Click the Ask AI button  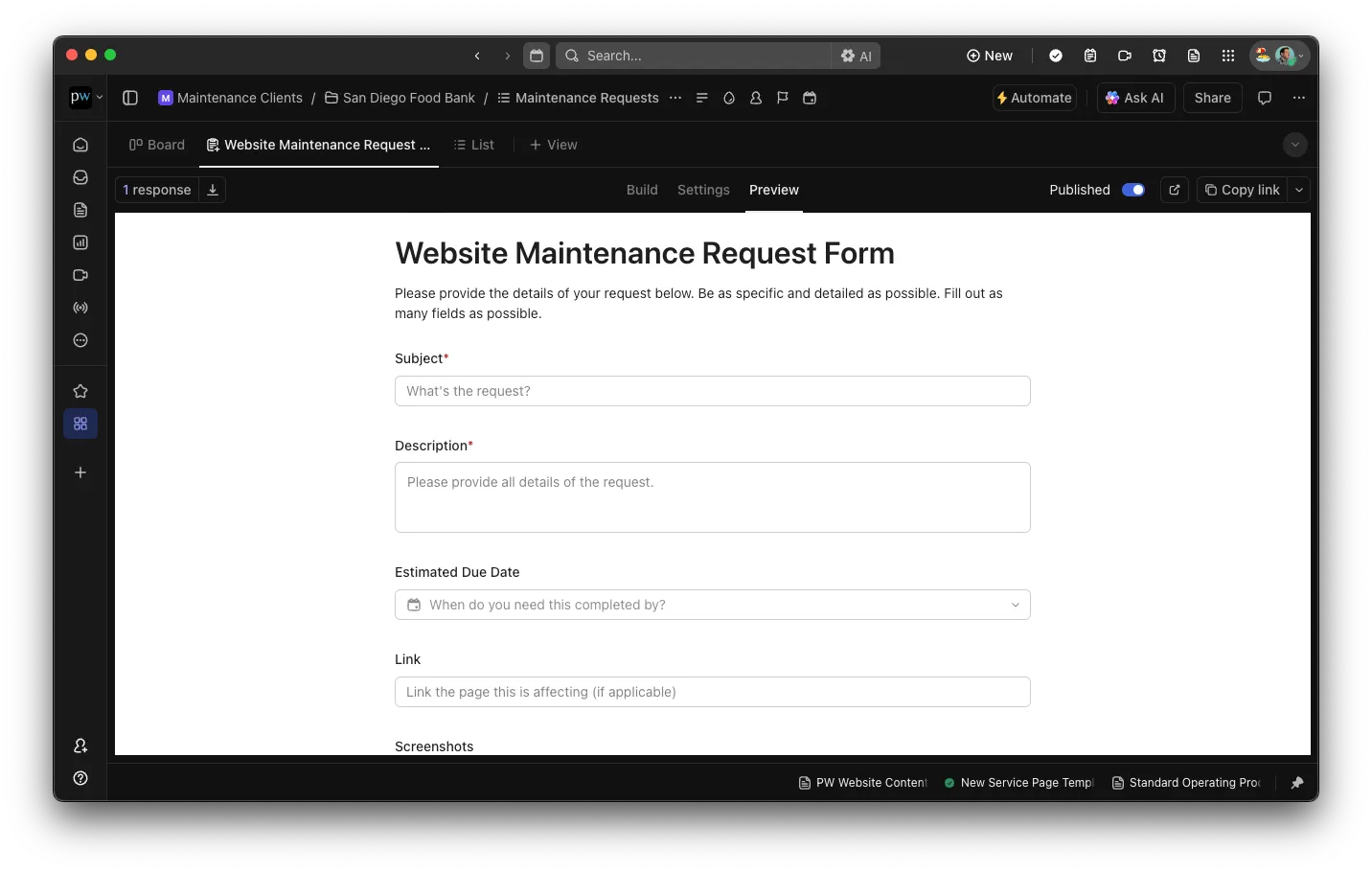(1135, 98)
